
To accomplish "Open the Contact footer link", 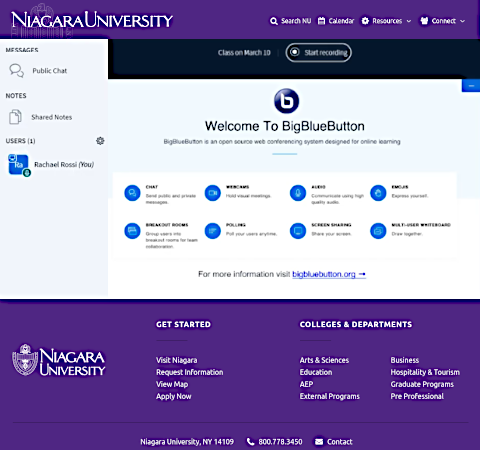I will pos(340,442).
